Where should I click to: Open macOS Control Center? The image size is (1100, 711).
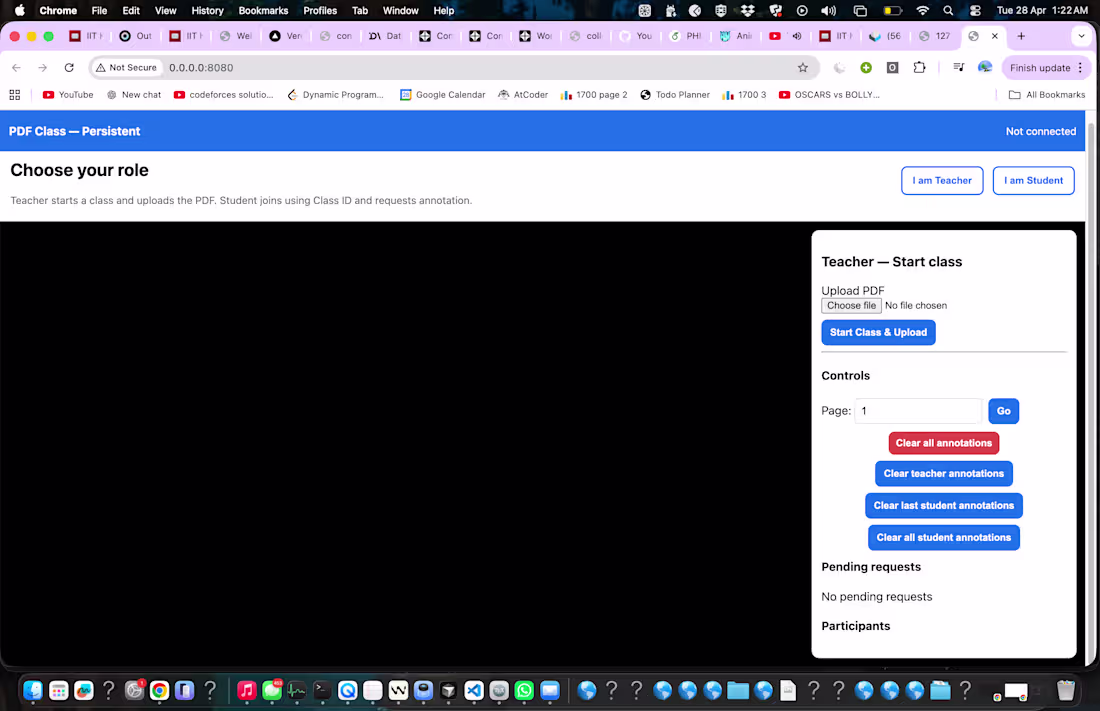[x=975, y=11]
